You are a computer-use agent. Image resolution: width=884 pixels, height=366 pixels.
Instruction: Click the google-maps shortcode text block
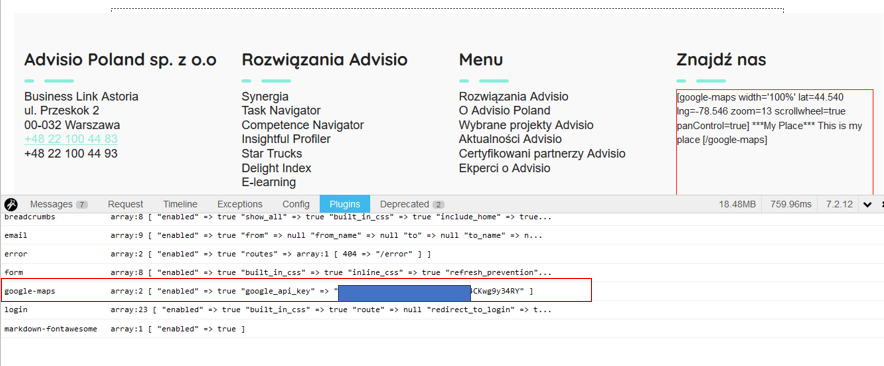pyautogui.click(x=770, y=118)
